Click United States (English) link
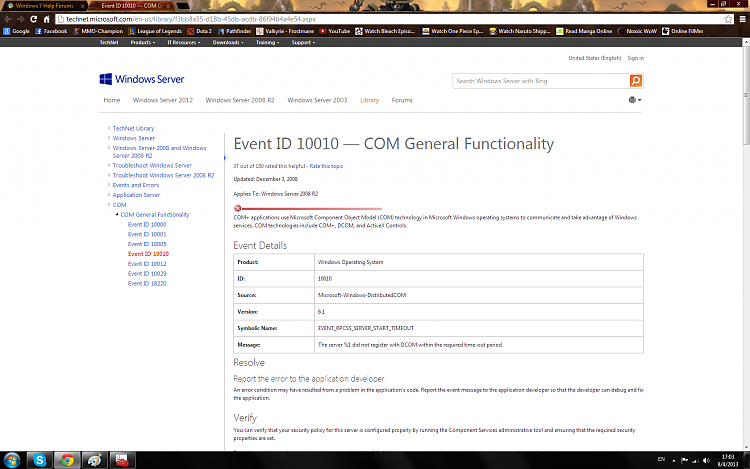The width and height of the screenshot is (750, 469). [x=595, y=58]
